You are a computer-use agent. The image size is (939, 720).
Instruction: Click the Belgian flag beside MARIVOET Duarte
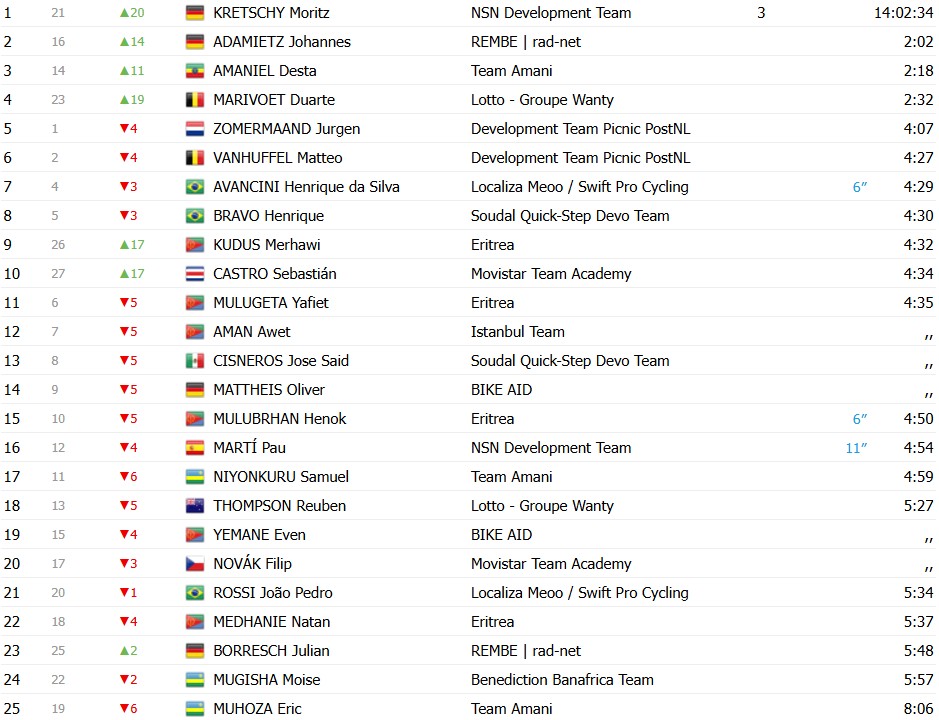[x=195, y=100]
